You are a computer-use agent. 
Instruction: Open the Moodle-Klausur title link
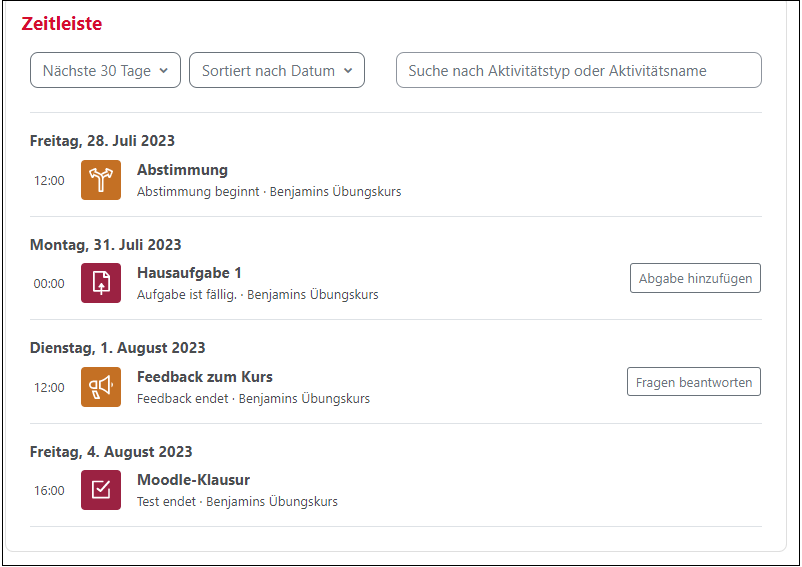pyautogui.click(x=193, y=480)
